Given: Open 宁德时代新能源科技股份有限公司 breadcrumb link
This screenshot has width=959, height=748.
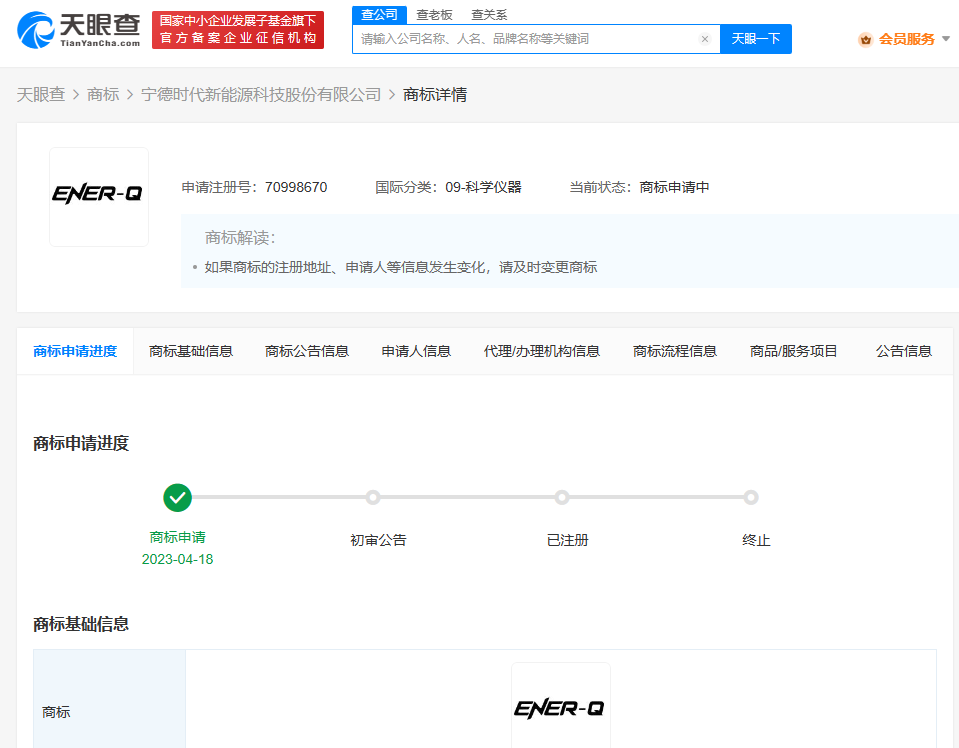Looking at the screenshot, I should [261, 94].
